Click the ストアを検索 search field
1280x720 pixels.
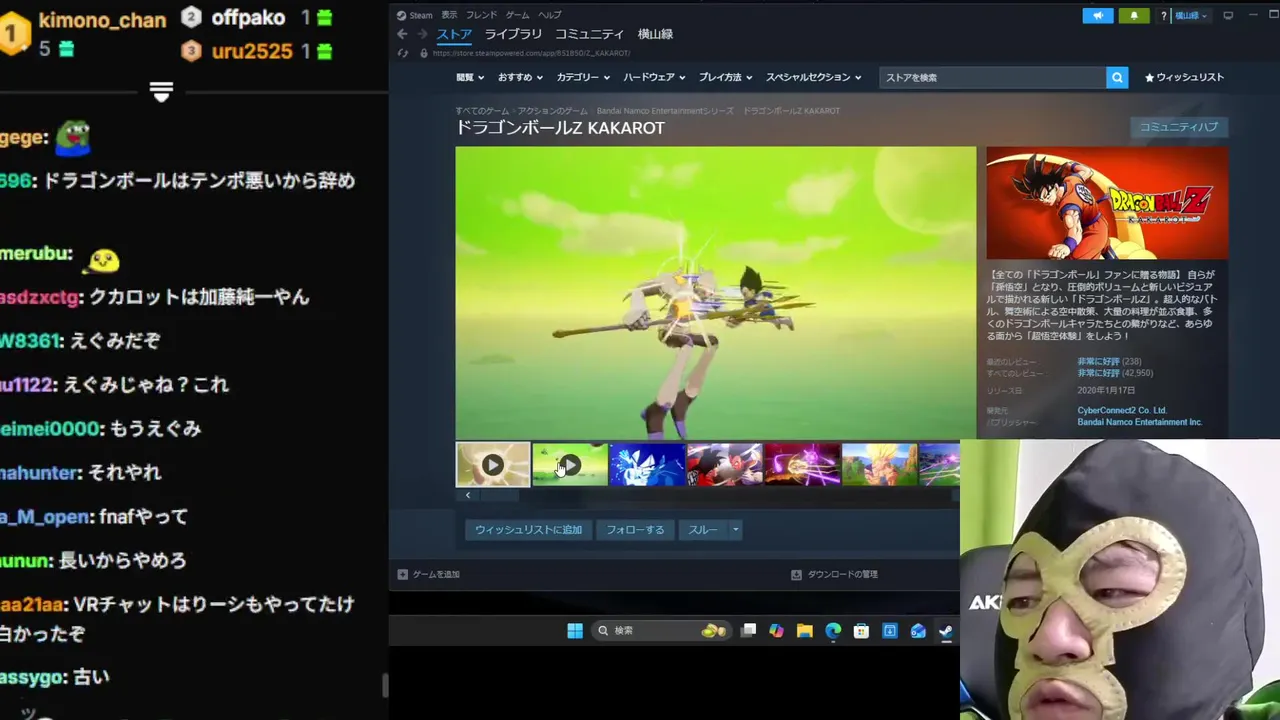[x=993, y=77]
